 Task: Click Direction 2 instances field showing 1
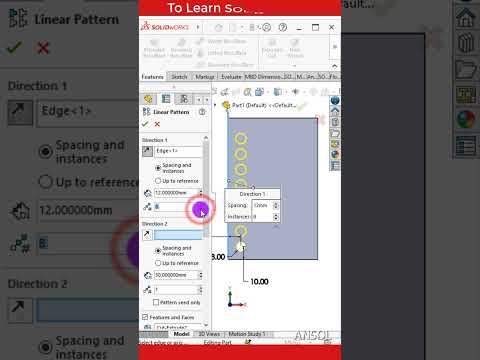click(176, 290)
